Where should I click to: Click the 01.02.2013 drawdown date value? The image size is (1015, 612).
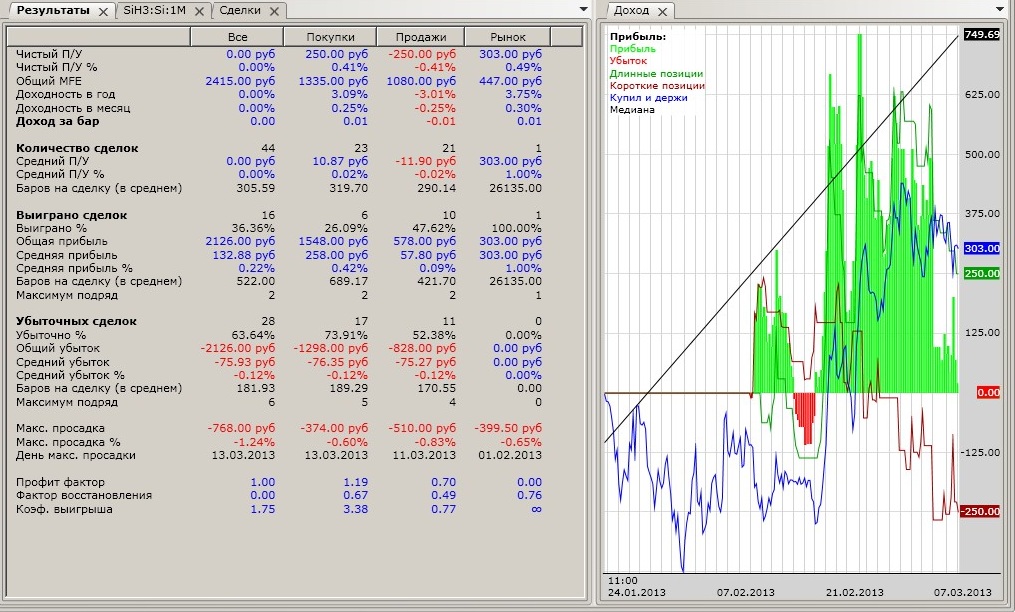(x=510, y=455)
